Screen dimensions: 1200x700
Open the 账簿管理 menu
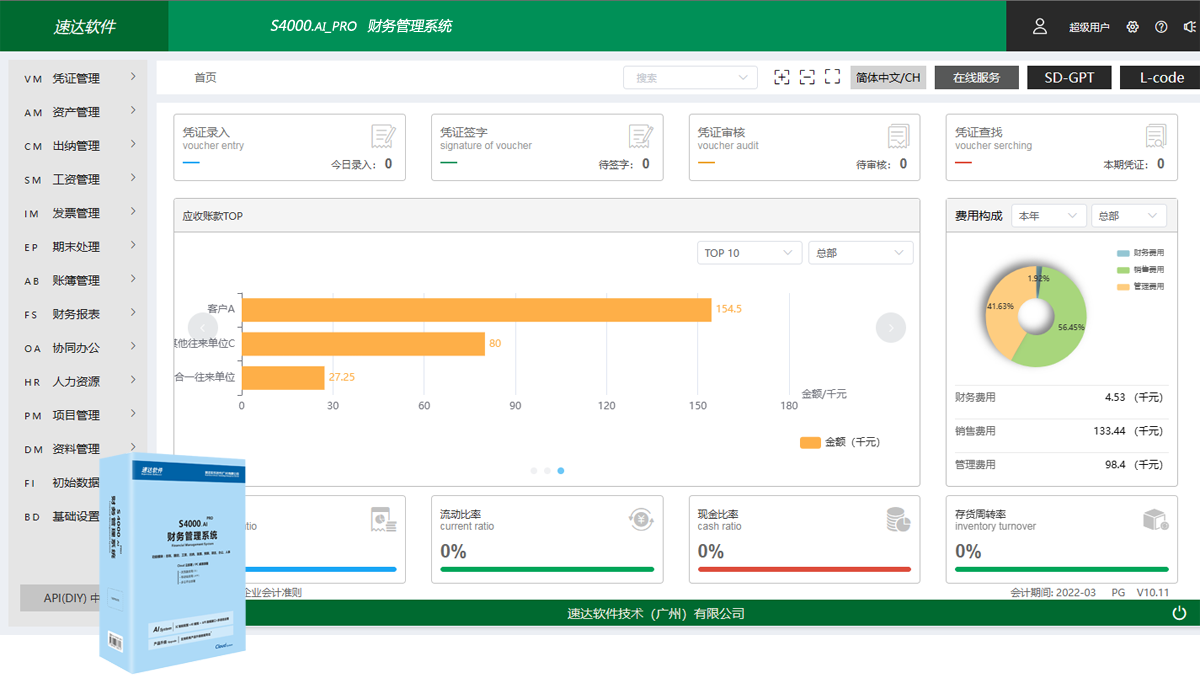click(78, 280)
